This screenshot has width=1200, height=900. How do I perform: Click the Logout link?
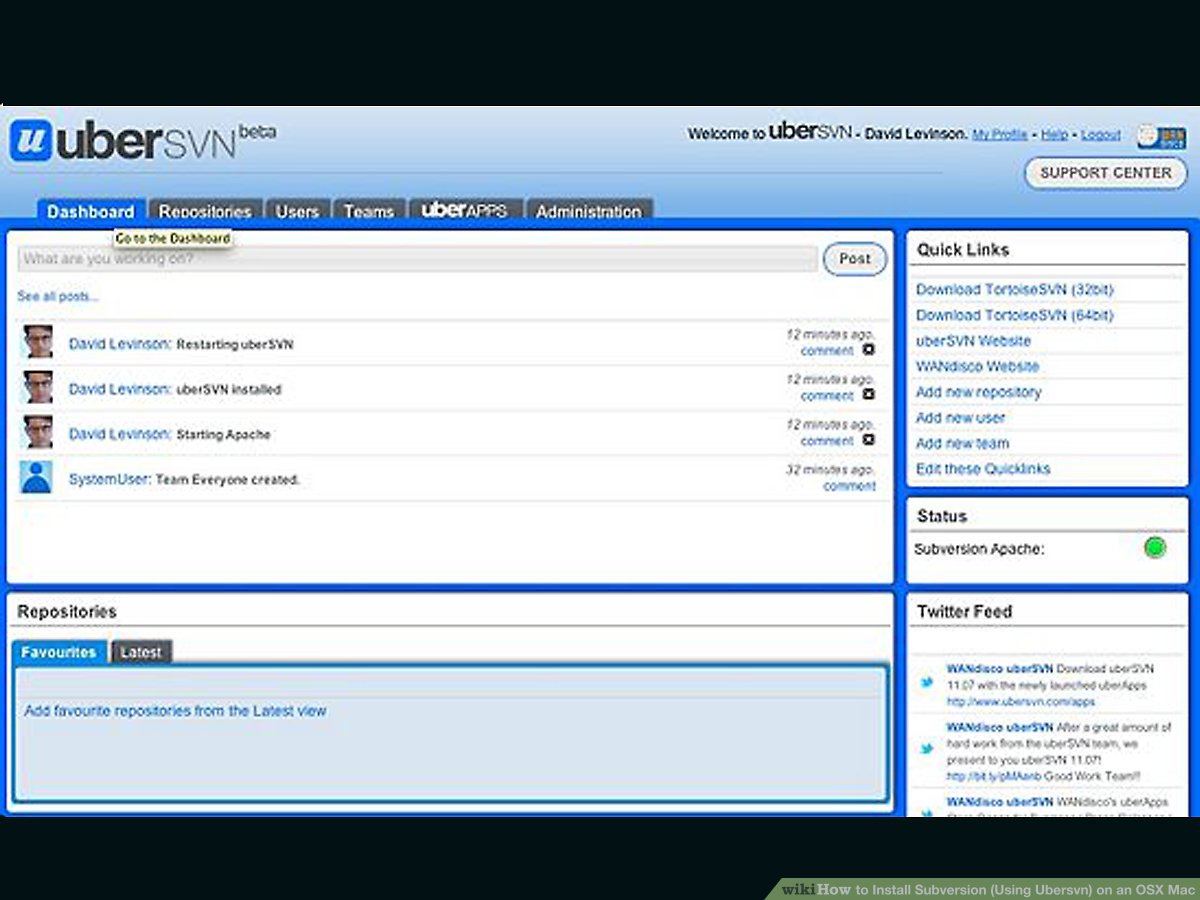pyautogui.click(x=1101, y=134)
